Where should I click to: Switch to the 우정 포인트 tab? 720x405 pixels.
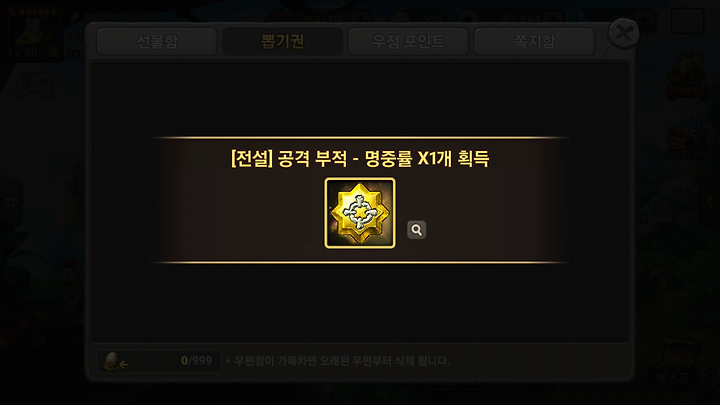pos(408,41)
